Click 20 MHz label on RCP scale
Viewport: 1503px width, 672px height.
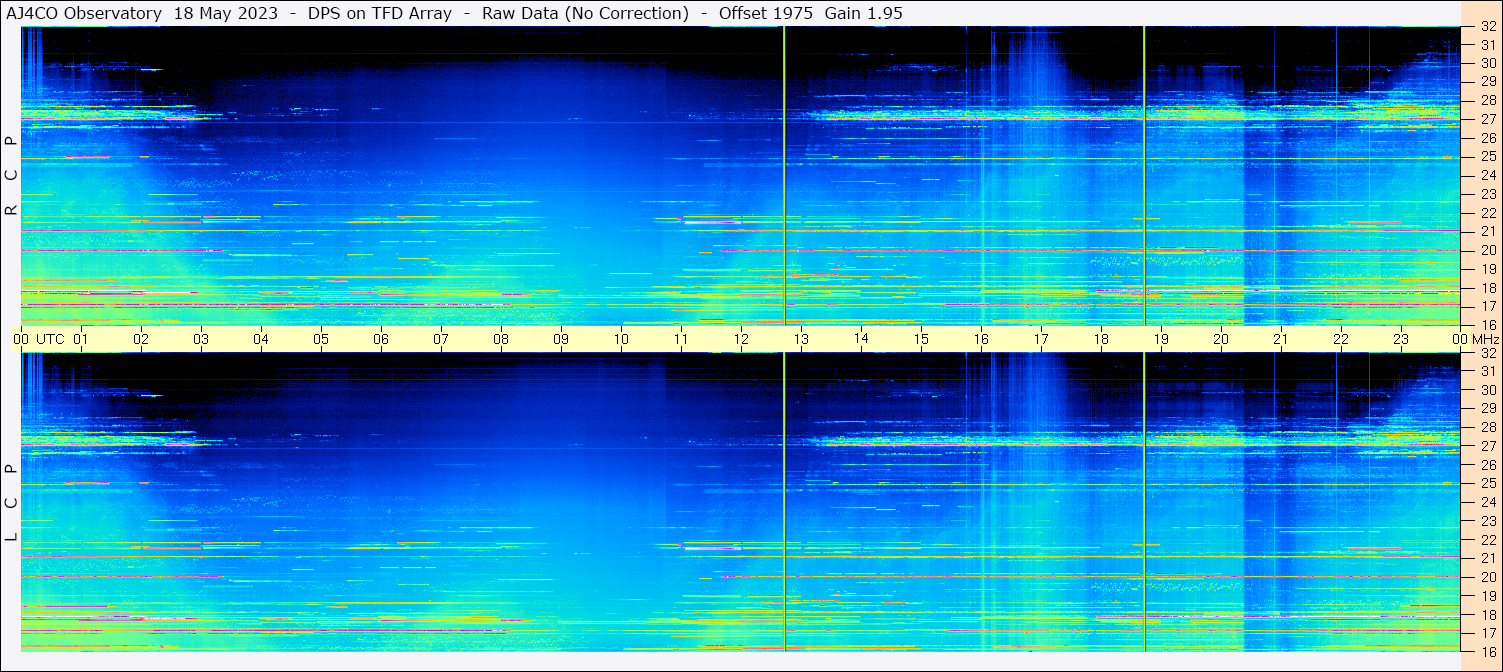(x=1487, y=250)
